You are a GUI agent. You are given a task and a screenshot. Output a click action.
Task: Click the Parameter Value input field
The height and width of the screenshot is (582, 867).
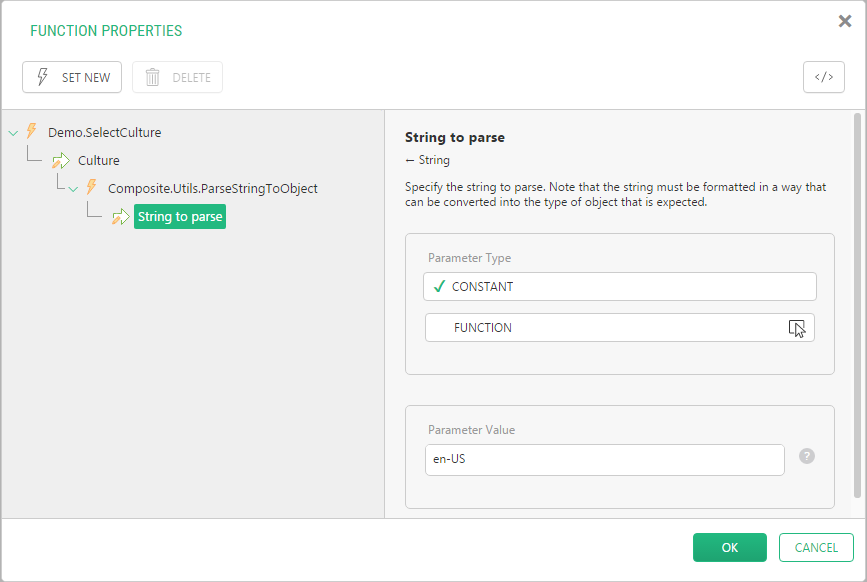[604, 459]
